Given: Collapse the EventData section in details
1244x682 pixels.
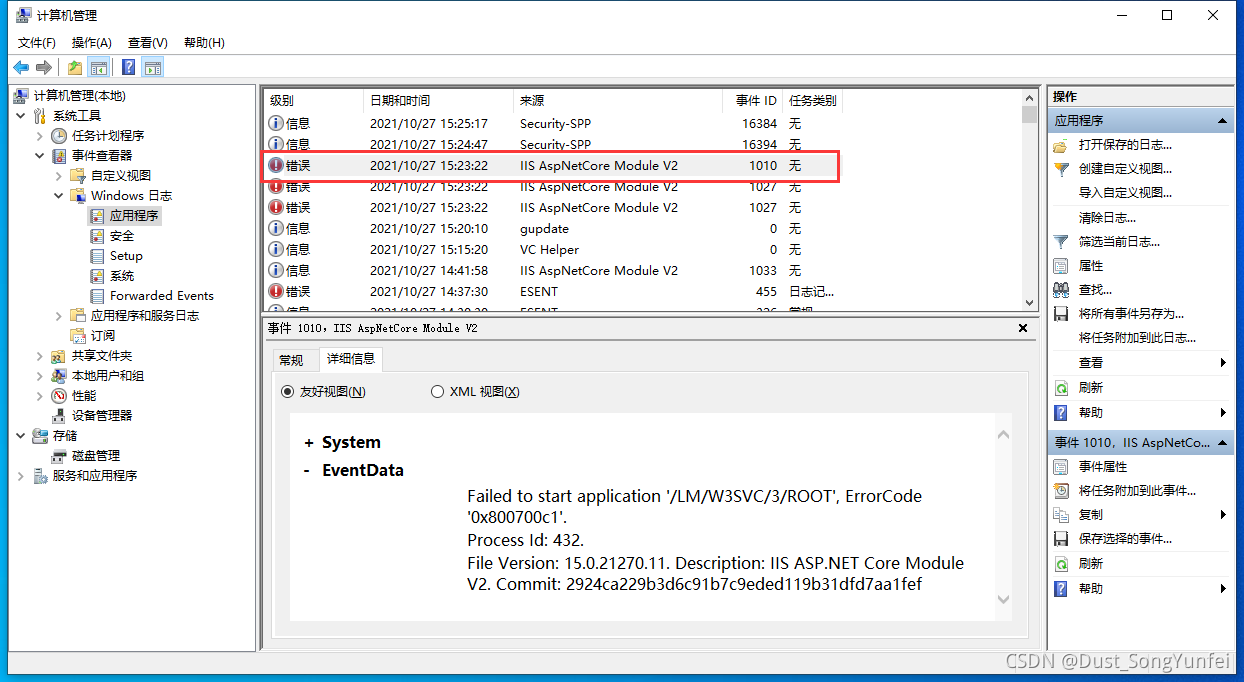Looking at the screenshot, I should pos(307,471).
